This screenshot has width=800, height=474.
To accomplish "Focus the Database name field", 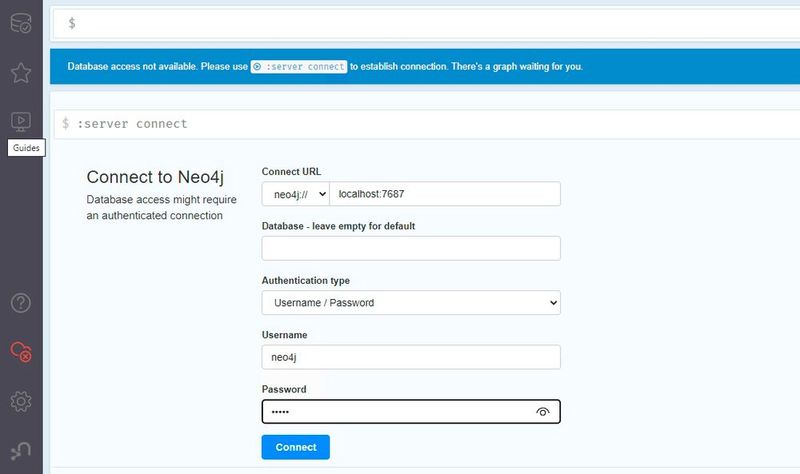I will (x=411, y=248).
